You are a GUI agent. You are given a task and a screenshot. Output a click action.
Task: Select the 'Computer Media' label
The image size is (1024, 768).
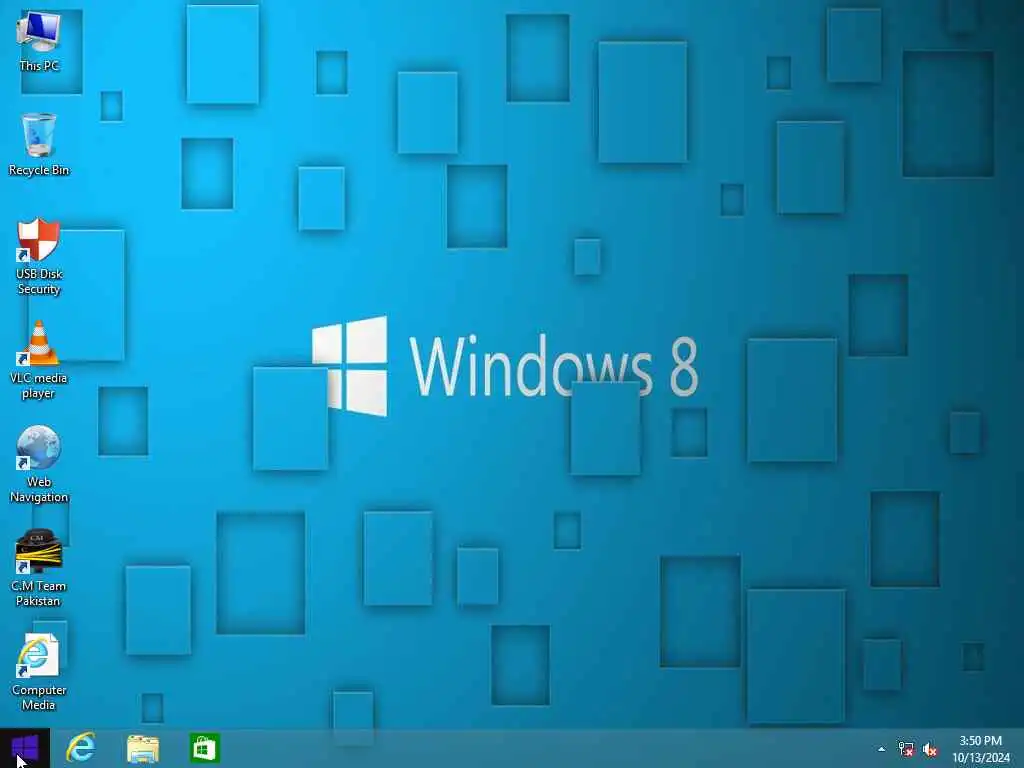coord(39,697)
